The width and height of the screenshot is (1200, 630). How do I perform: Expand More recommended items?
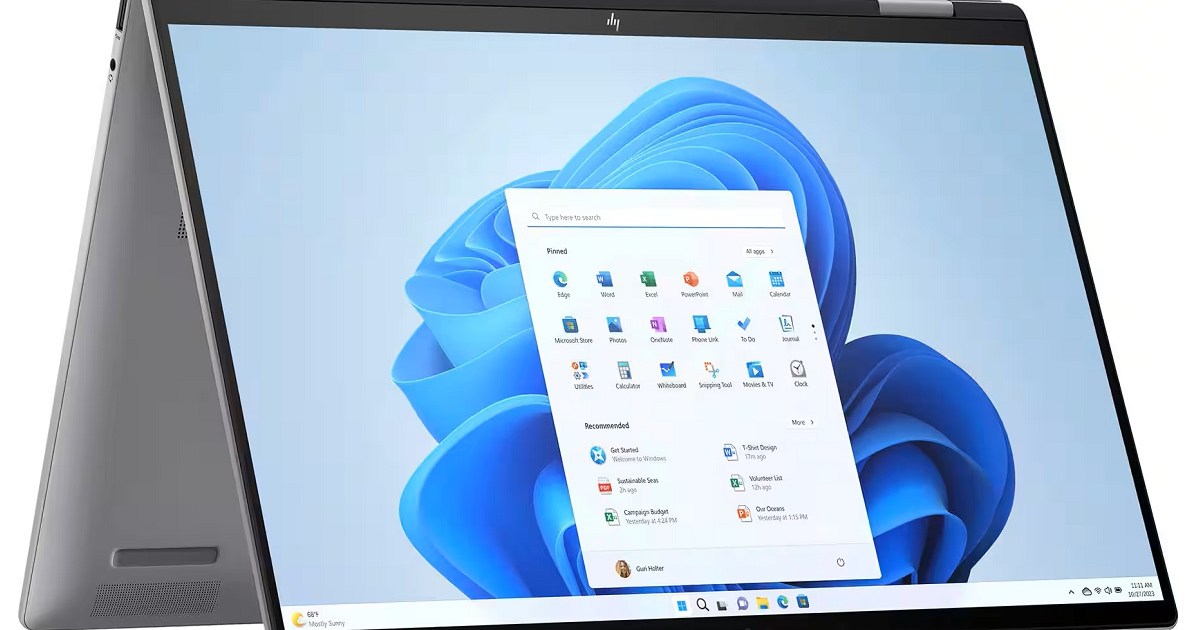(803, 422)
